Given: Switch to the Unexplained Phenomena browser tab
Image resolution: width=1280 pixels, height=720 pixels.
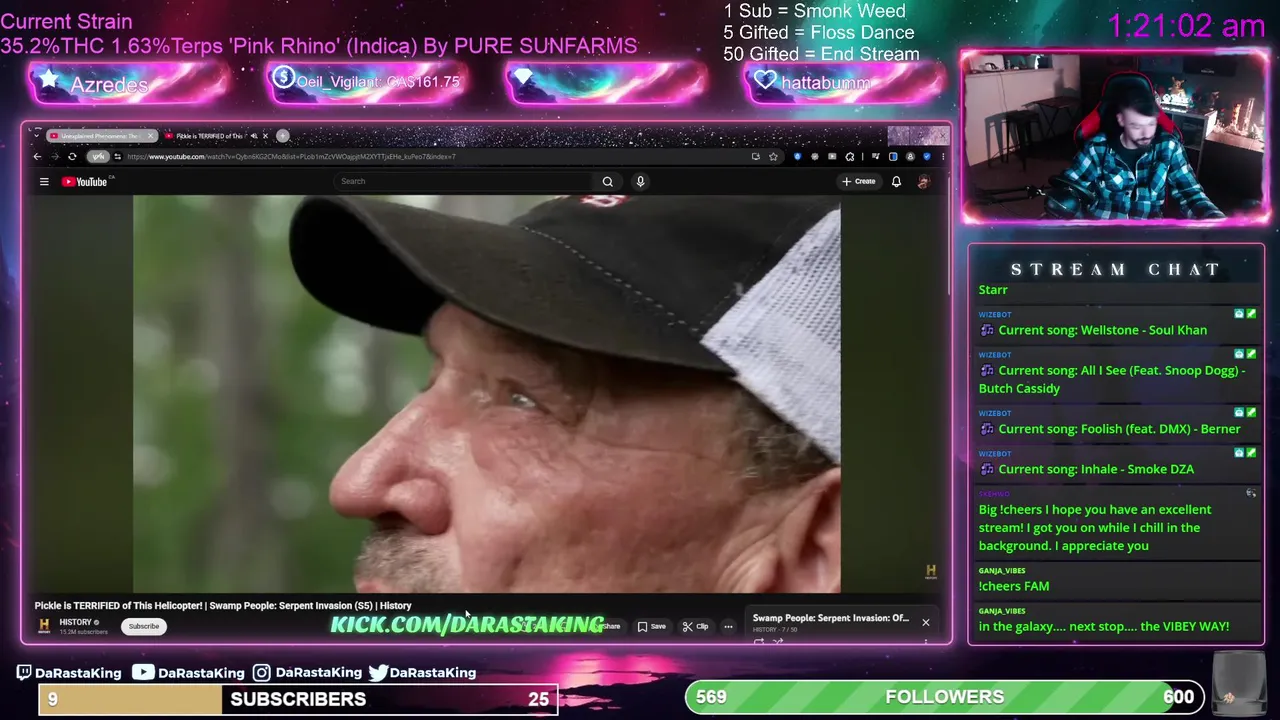Looking at the screenshot, I should coord(100,135).
